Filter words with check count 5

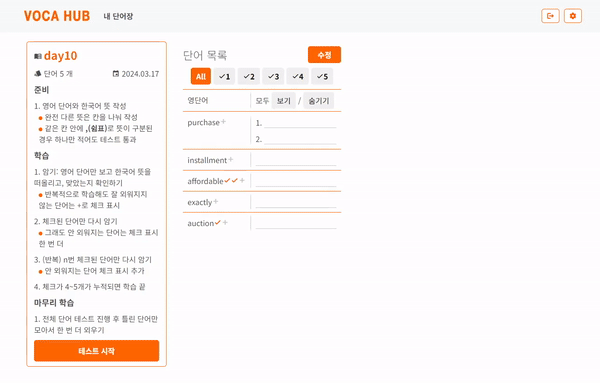coord(322,76)
